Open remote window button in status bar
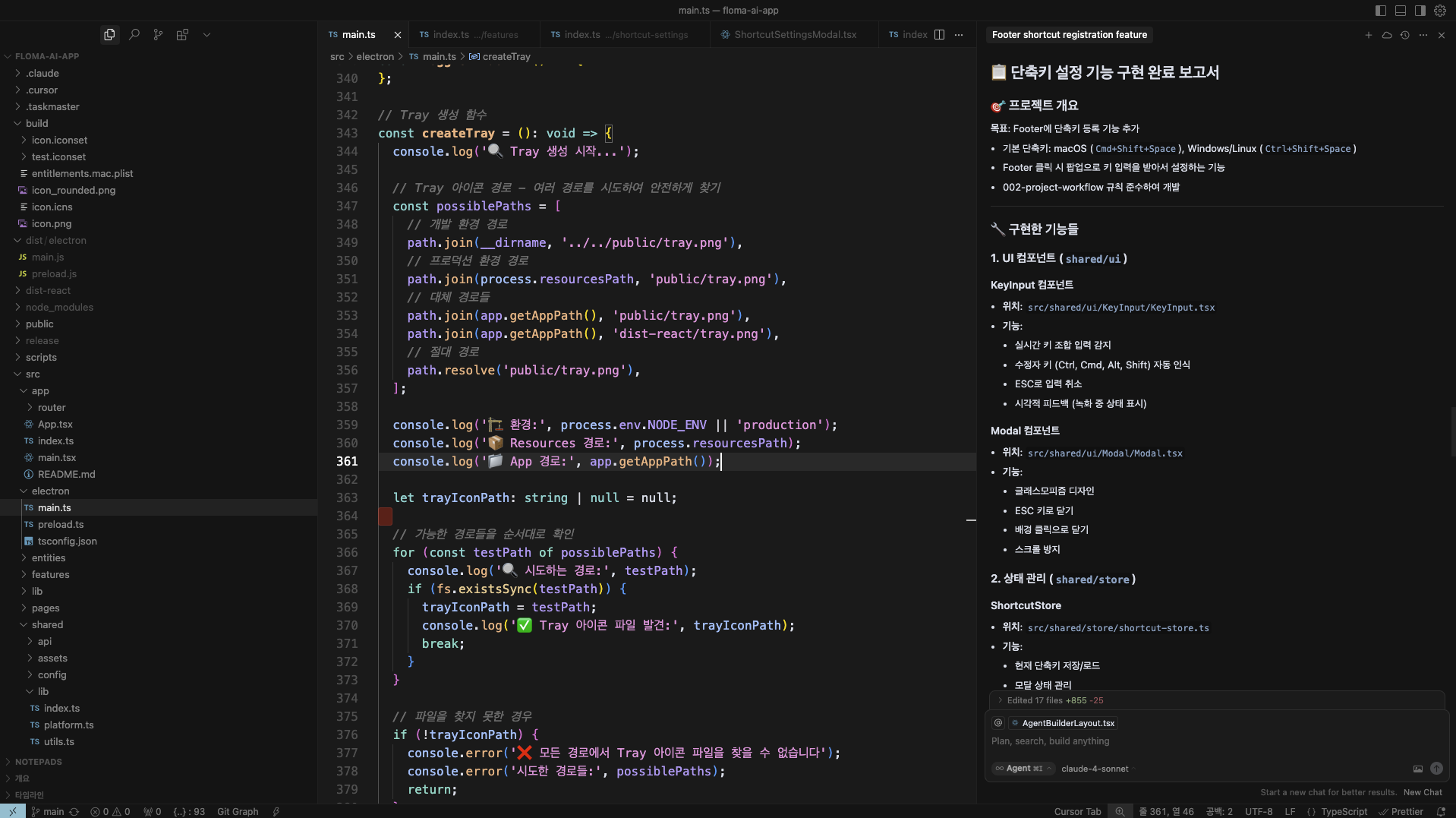The width and height of the screenshot is (1456, 818). click(12, 811)
